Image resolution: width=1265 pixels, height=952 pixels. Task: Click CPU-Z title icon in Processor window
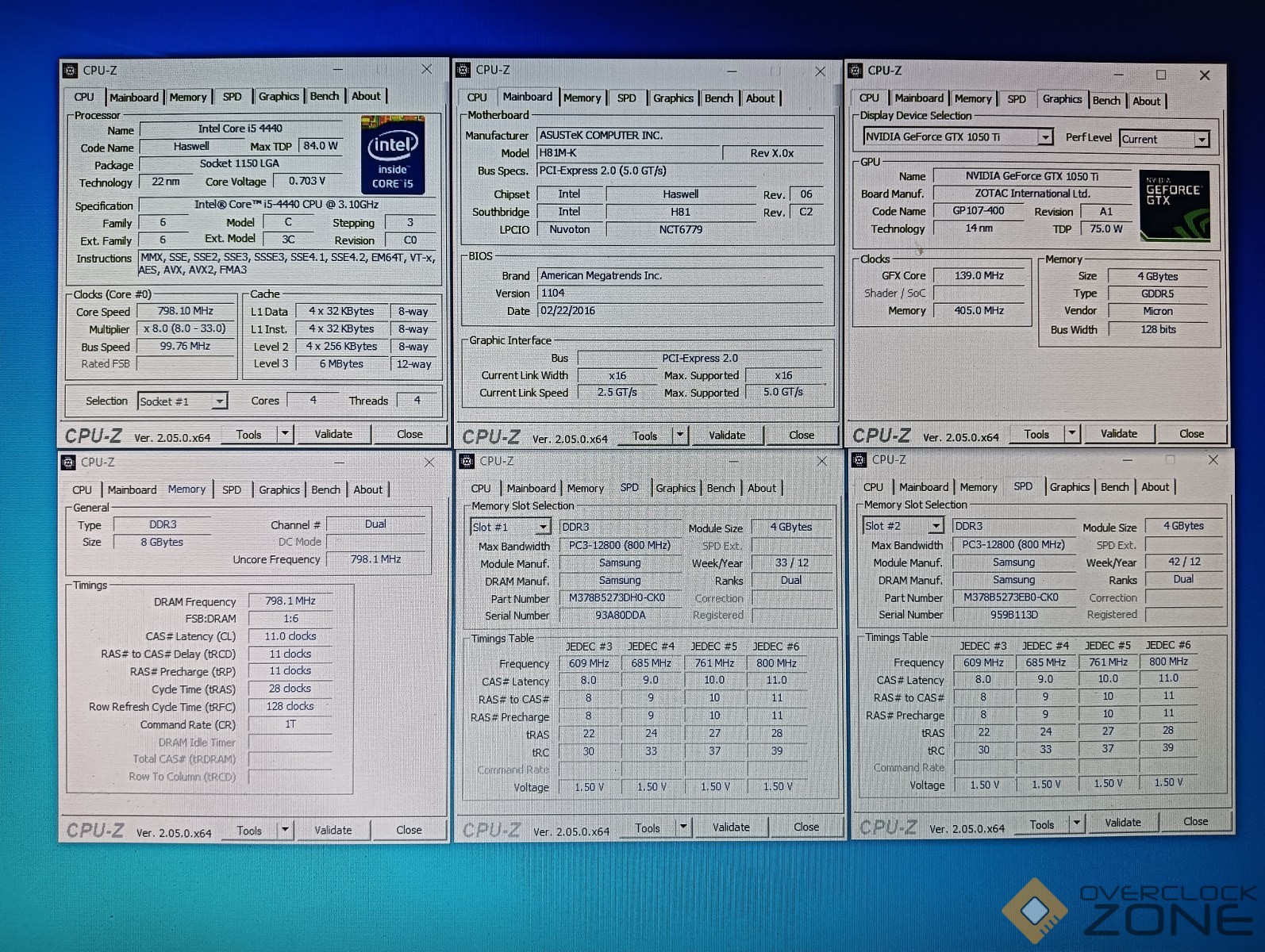[x=71, y=71]
